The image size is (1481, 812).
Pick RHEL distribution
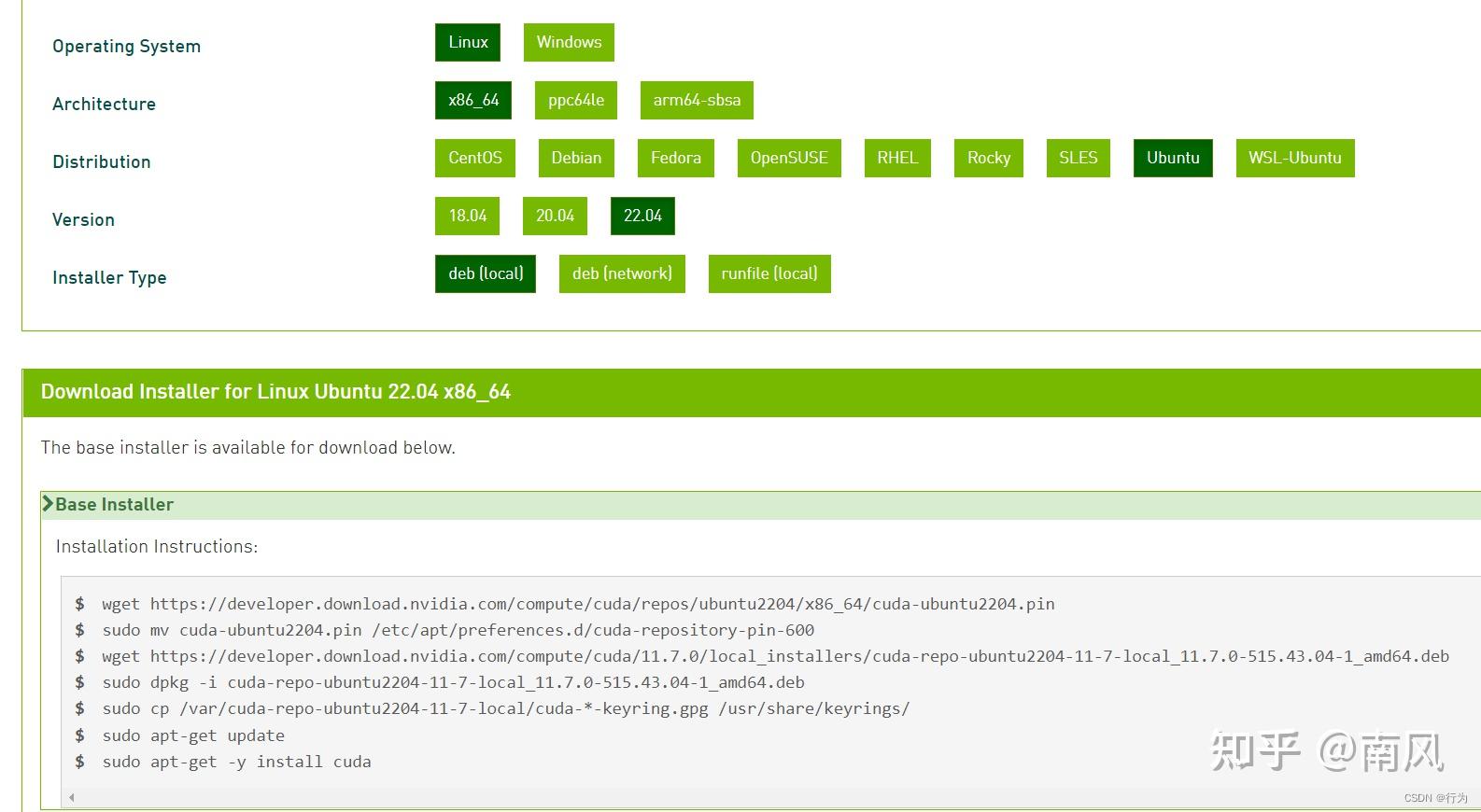tap(897, 159)
